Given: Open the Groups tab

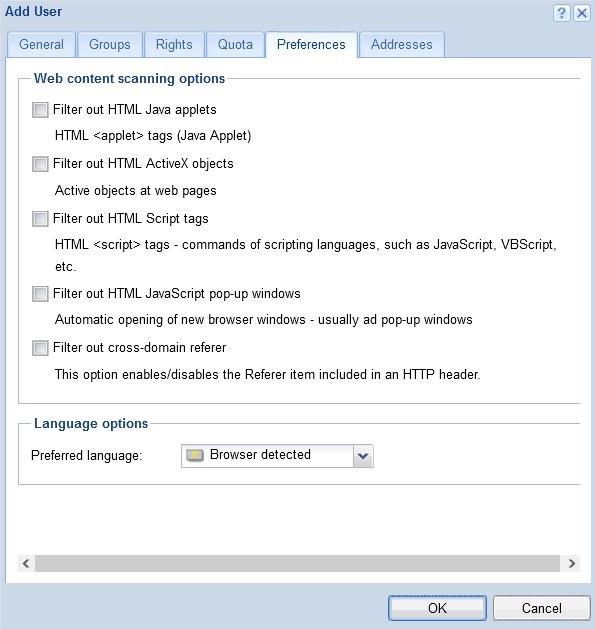Looking at the screenshot, I should click(x=110, y=45).
